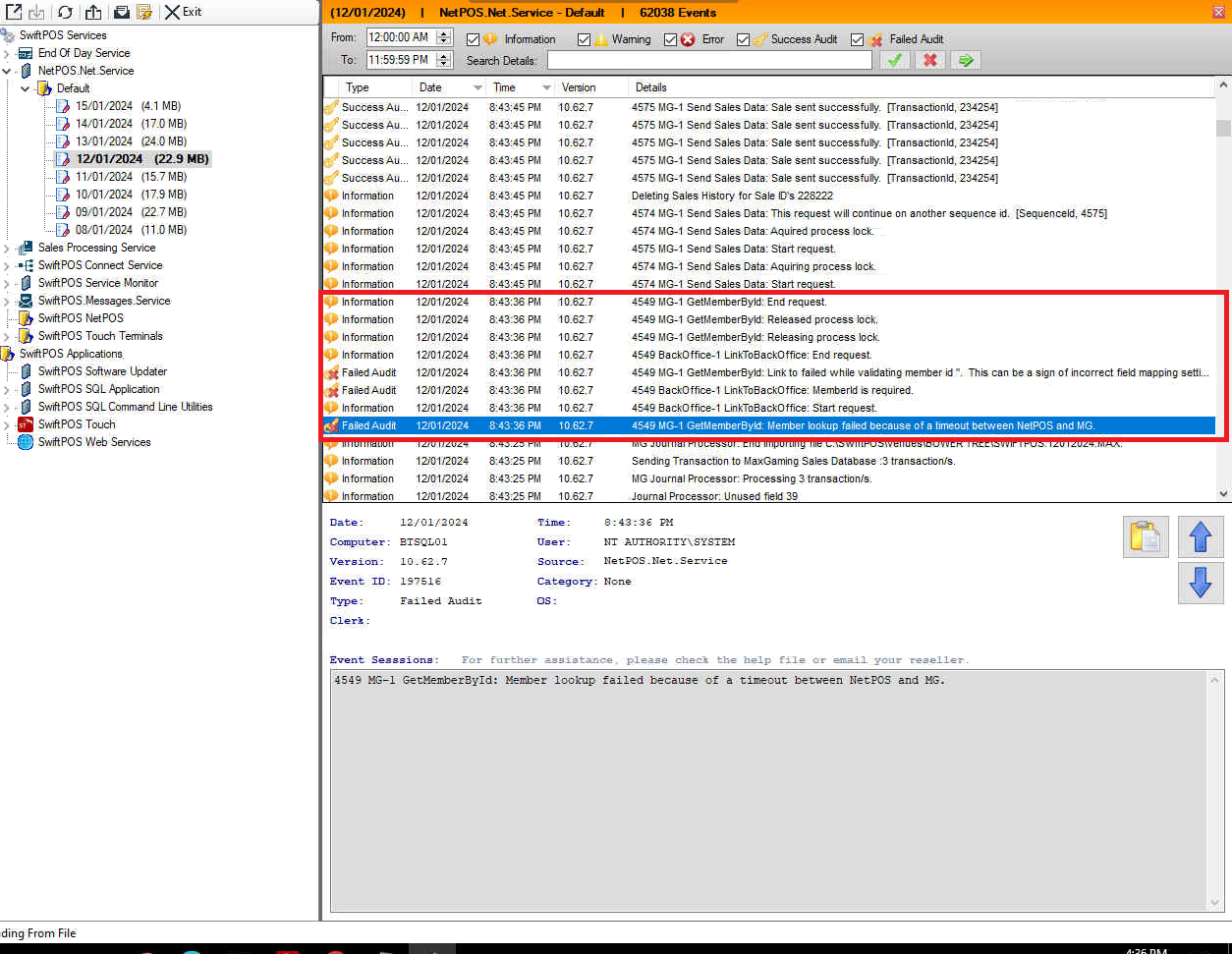1232x954 pixels.
Task: Sort by the Details column header
Action: point(922,87)
